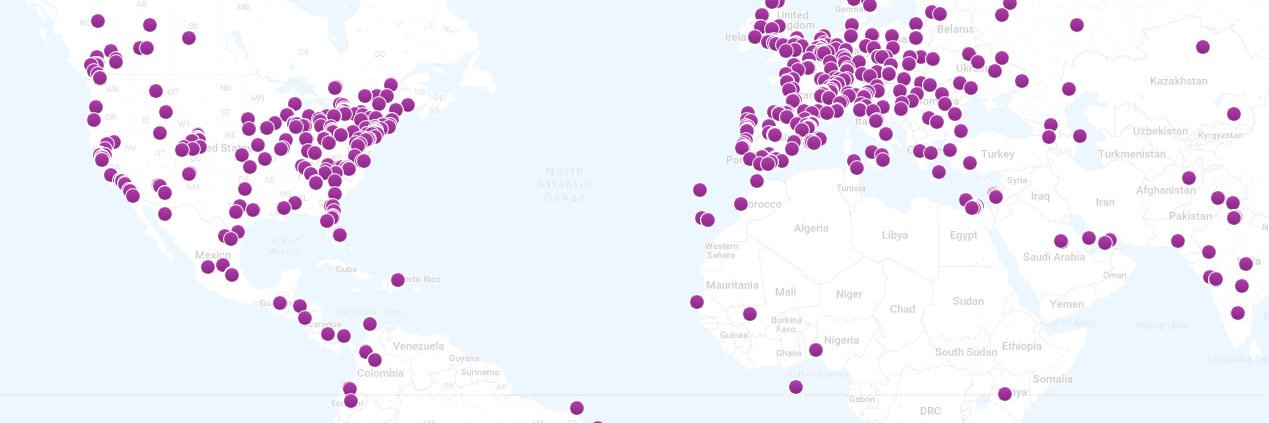Select the Ethiopia country label
Screen dimensions: 1269x423
point(1021,346)
